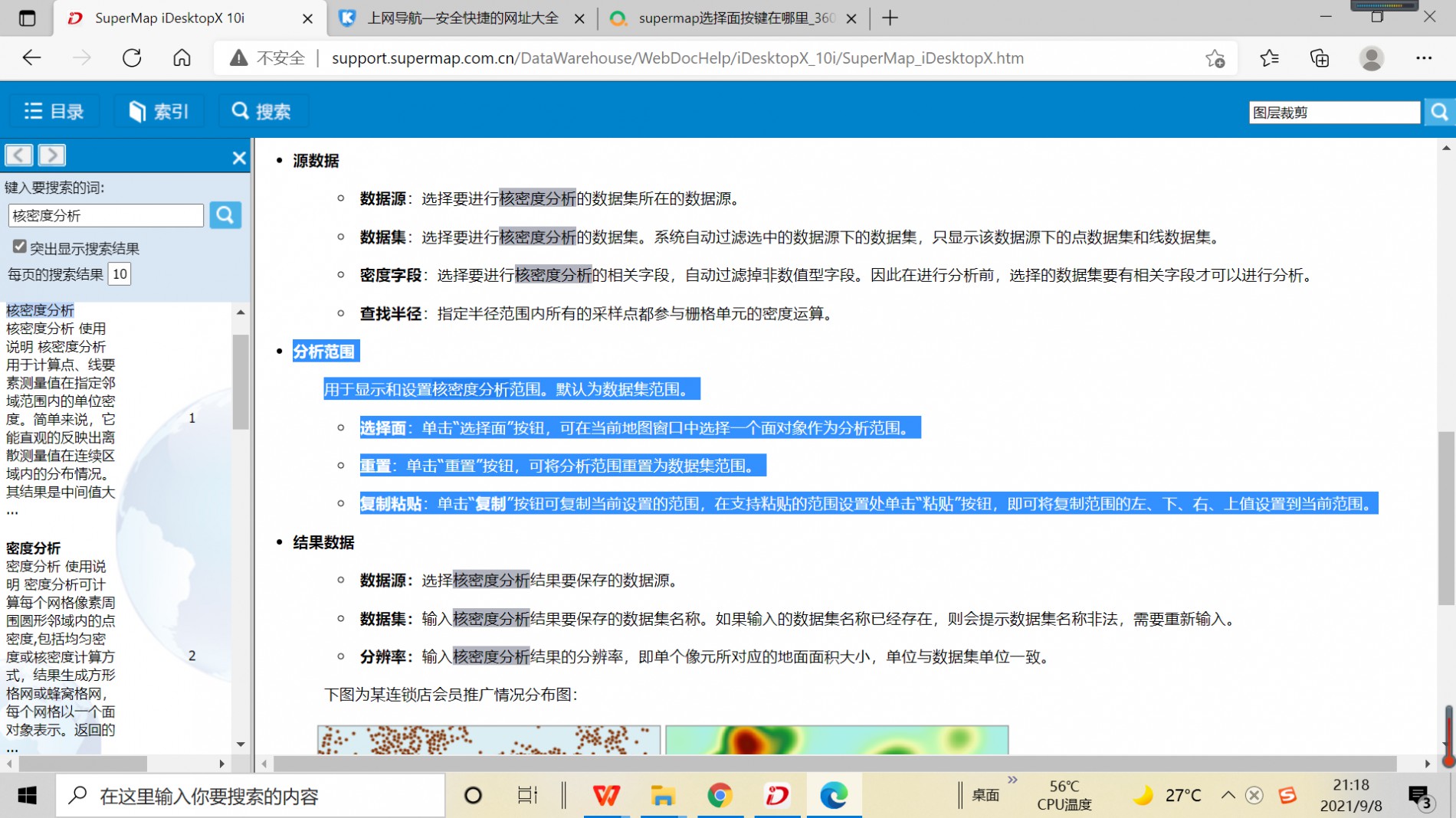This screenshot has width=1456, height=818.
Task: Open the clock showing 21:18
Action: (x=1351, y=796)
